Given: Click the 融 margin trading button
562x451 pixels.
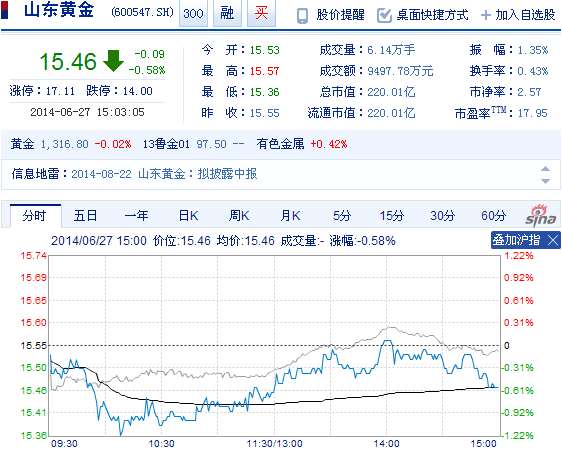Looking at the screenshot, I should coord(227,13).
